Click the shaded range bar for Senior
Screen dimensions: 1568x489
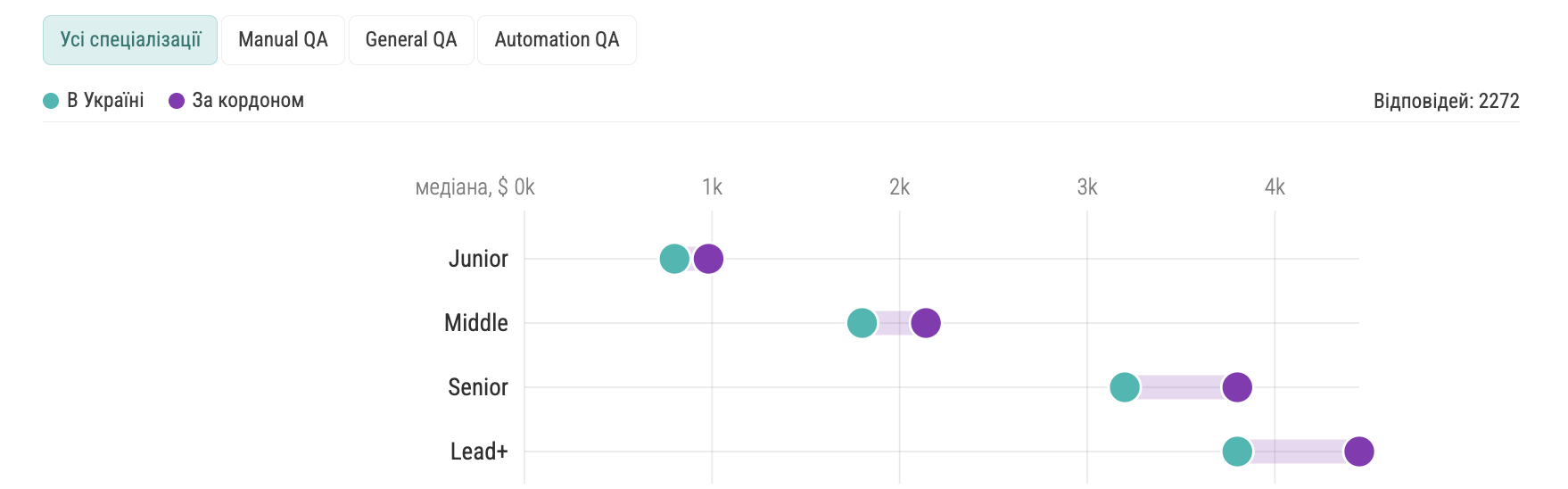pyautogui.click(x=1181, y=387)
